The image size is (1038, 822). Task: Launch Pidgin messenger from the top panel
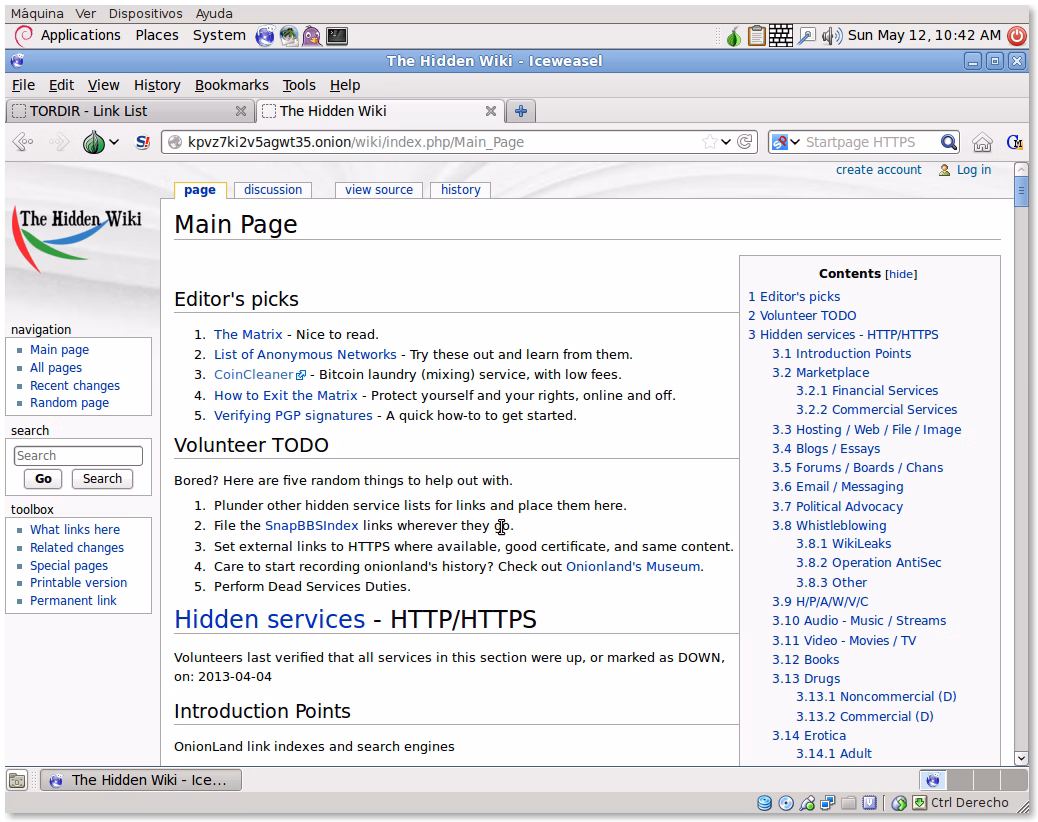(x=312, y=36)
